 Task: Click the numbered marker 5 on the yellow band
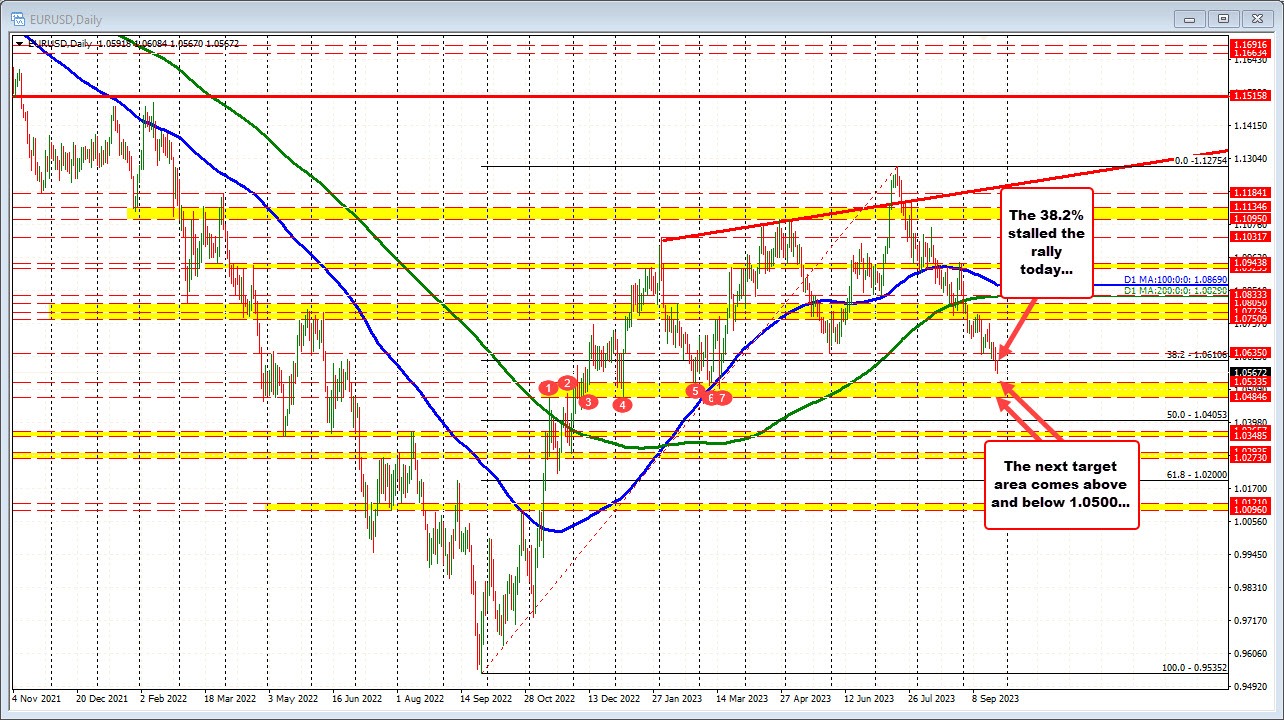[696, 392]
